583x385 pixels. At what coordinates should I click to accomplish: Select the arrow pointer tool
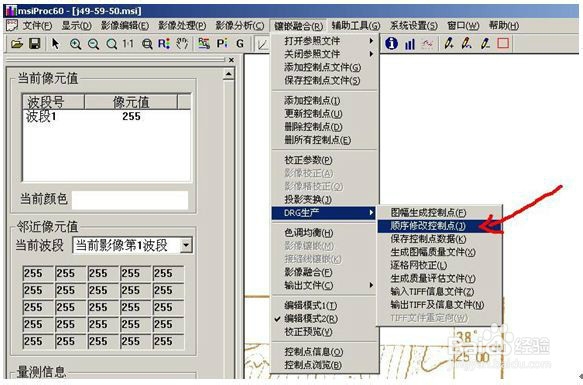[x=55, y=44]
